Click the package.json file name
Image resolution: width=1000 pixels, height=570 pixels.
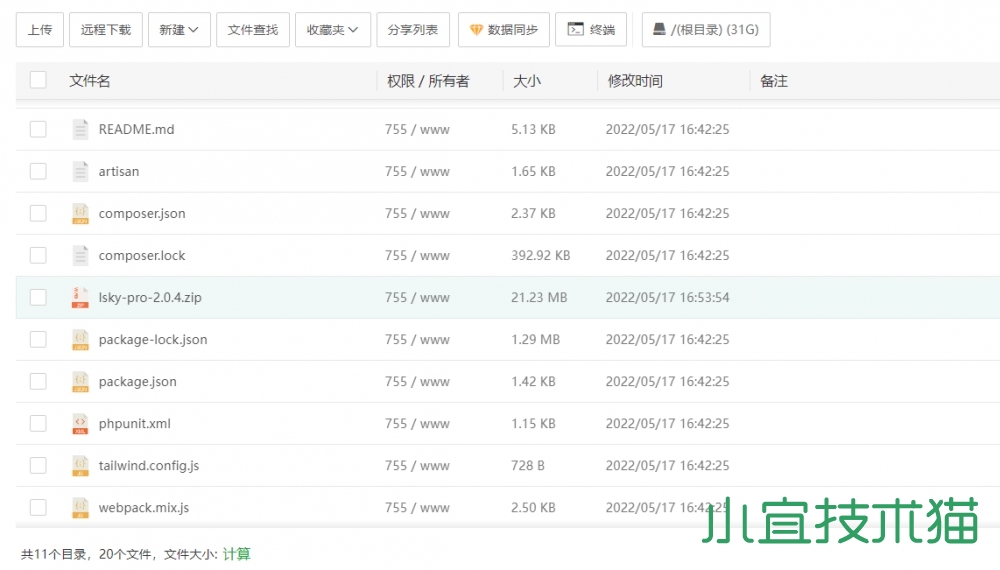[x=138, y=382]
